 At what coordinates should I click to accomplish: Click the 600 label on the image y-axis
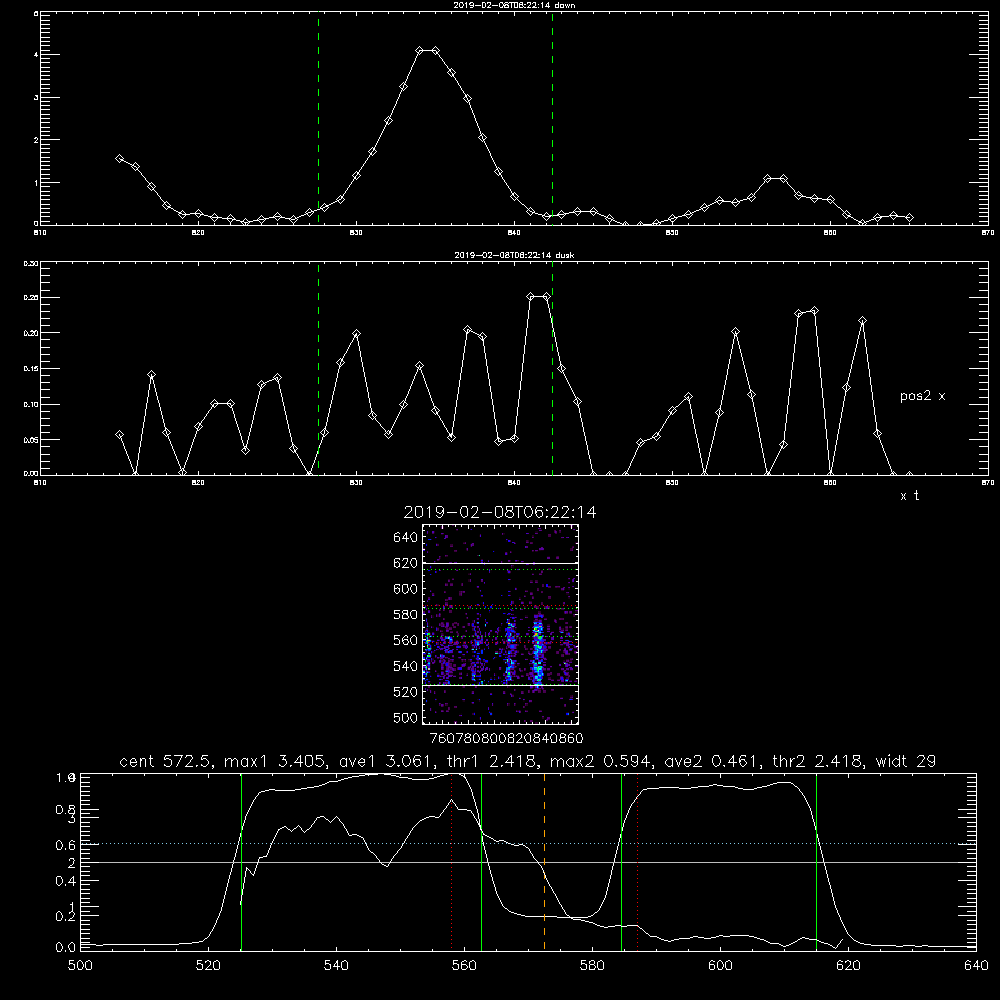click(405, 589)
